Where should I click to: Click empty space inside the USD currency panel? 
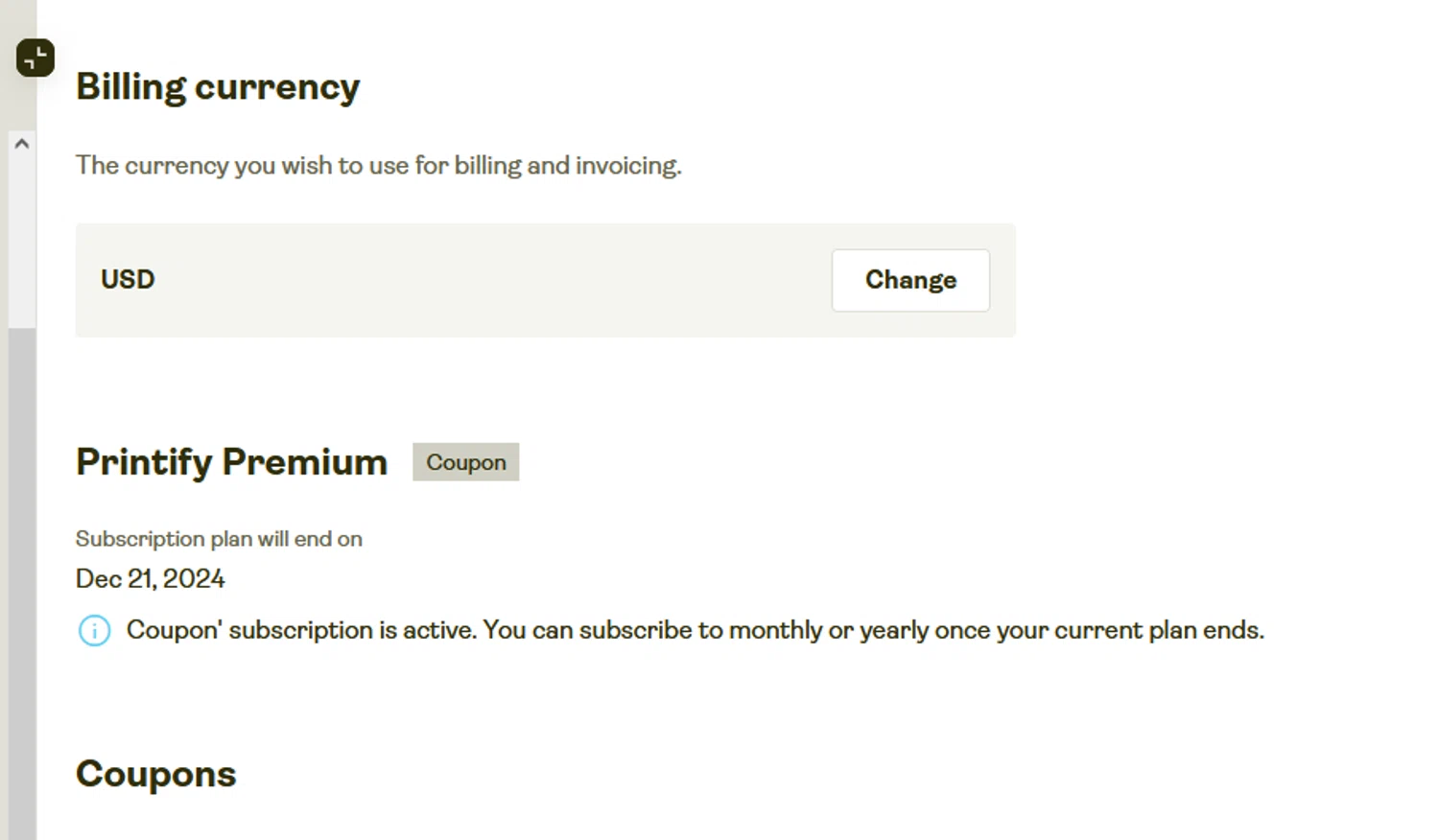click(x=480, y=280)
